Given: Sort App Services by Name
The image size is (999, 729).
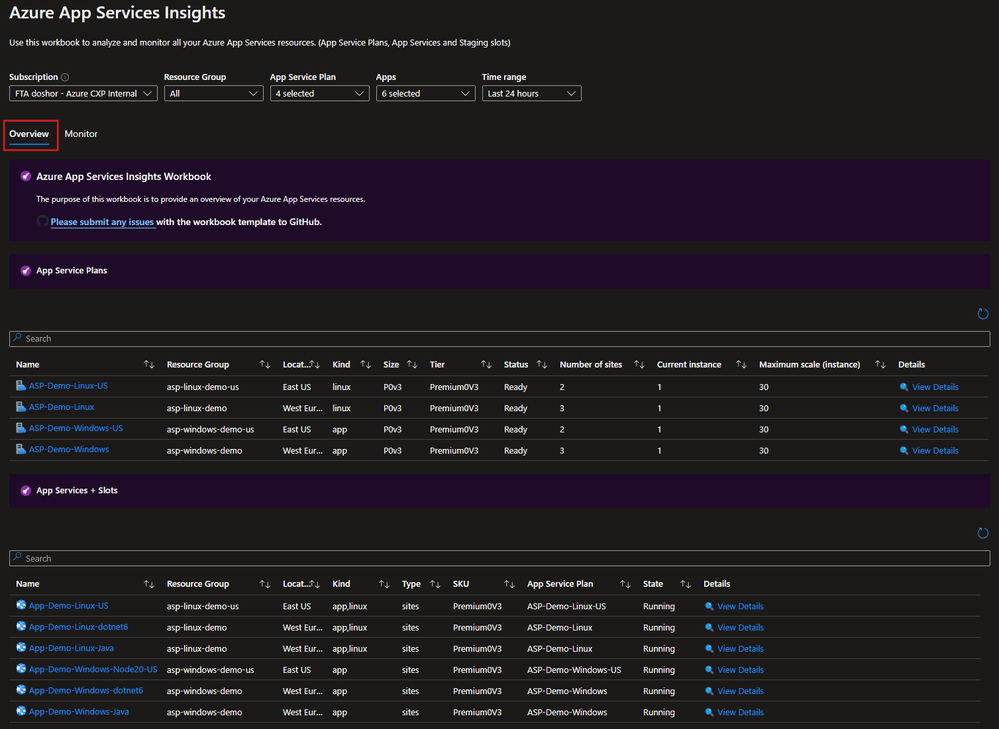Looking at the screenshot, I should (148, 584).
